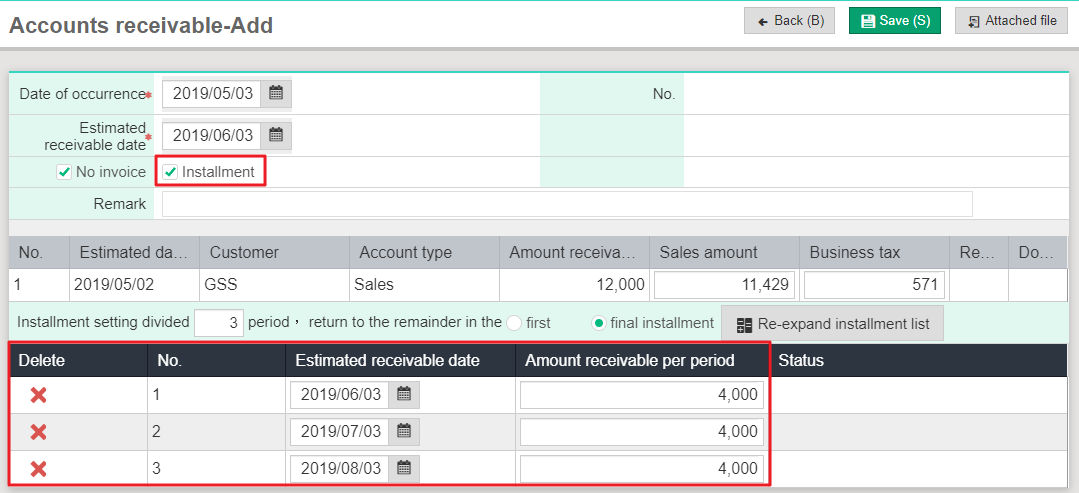Screen dimensions: 1079x493
Task: Open calendar icon for 2019/06/03 installment
Action: click(x=404, y=395)
